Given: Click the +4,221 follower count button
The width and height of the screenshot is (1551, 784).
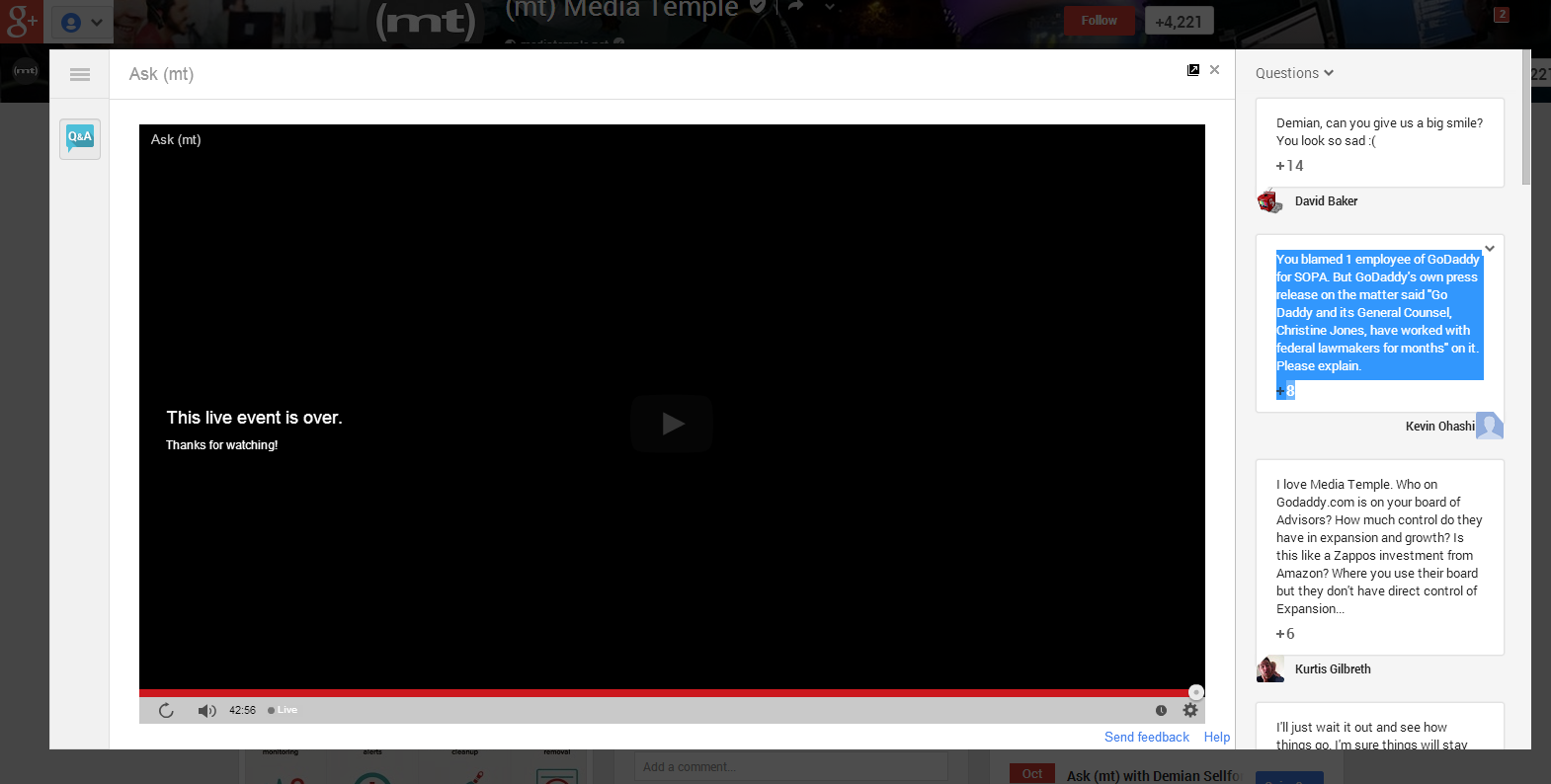Looking at the screenshot, I should 1179,21.
